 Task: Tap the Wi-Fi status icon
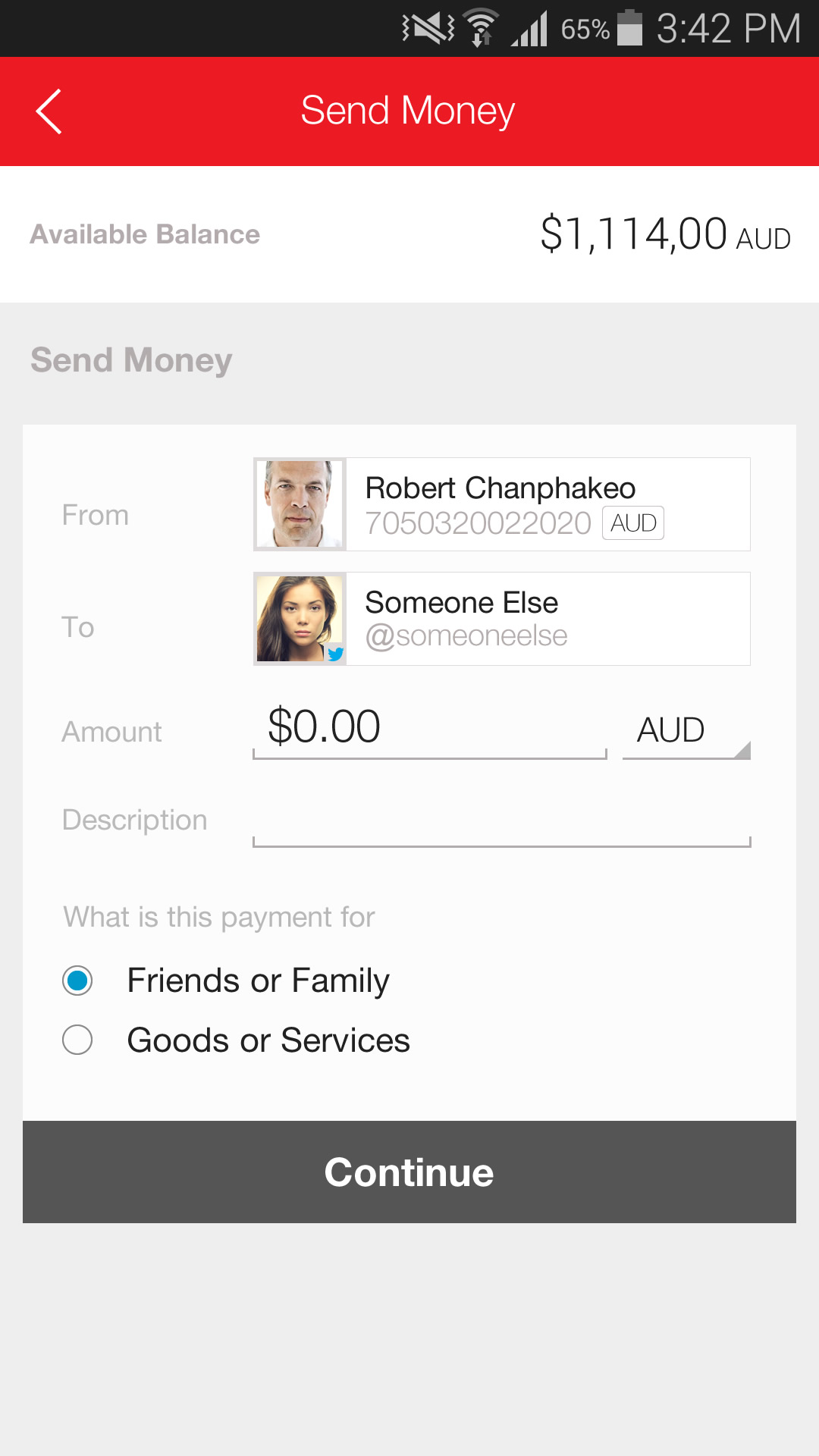point(481,29)
